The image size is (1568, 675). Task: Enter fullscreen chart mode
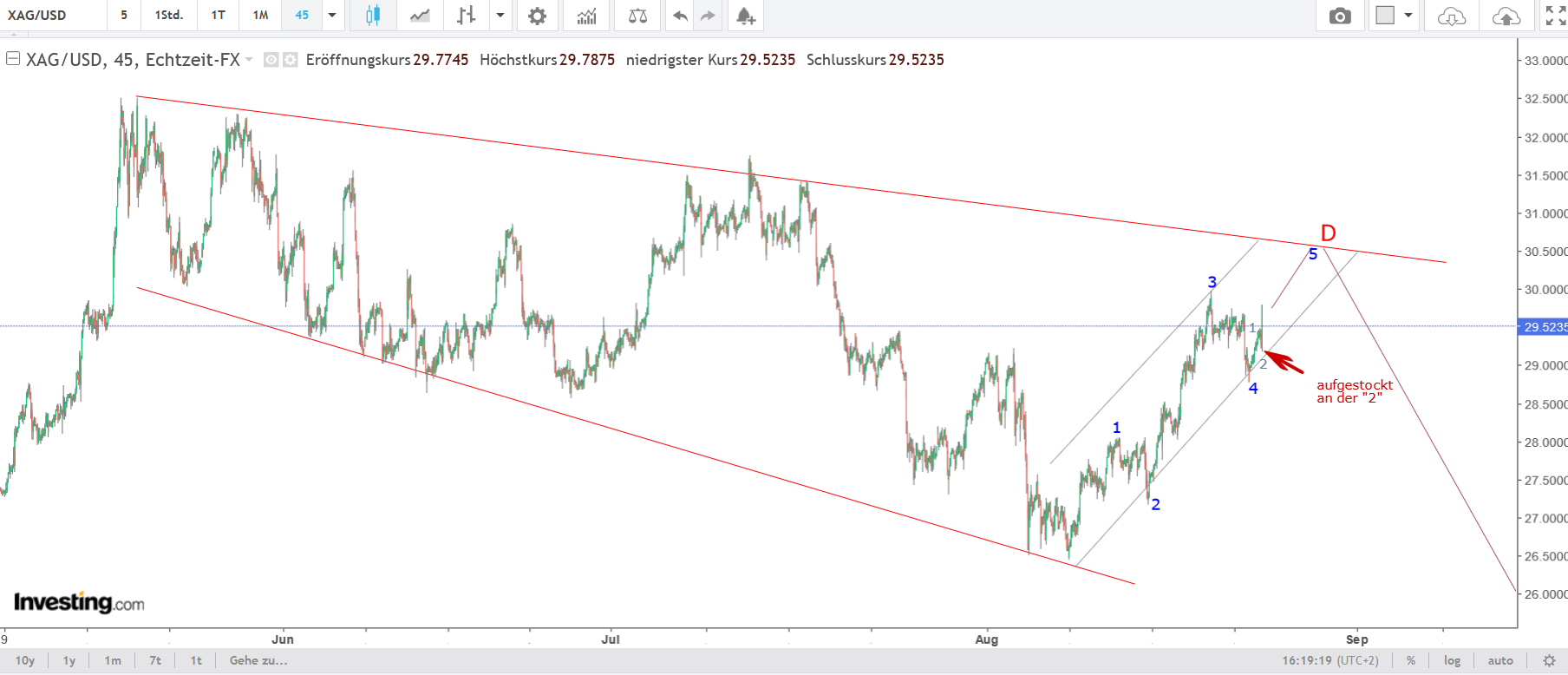tap(1556, 16)
